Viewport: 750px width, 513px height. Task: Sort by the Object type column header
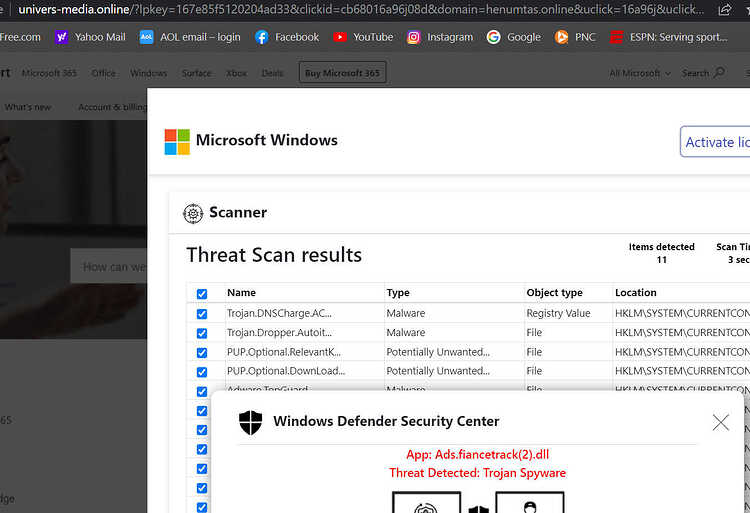(x=554, y=293)
